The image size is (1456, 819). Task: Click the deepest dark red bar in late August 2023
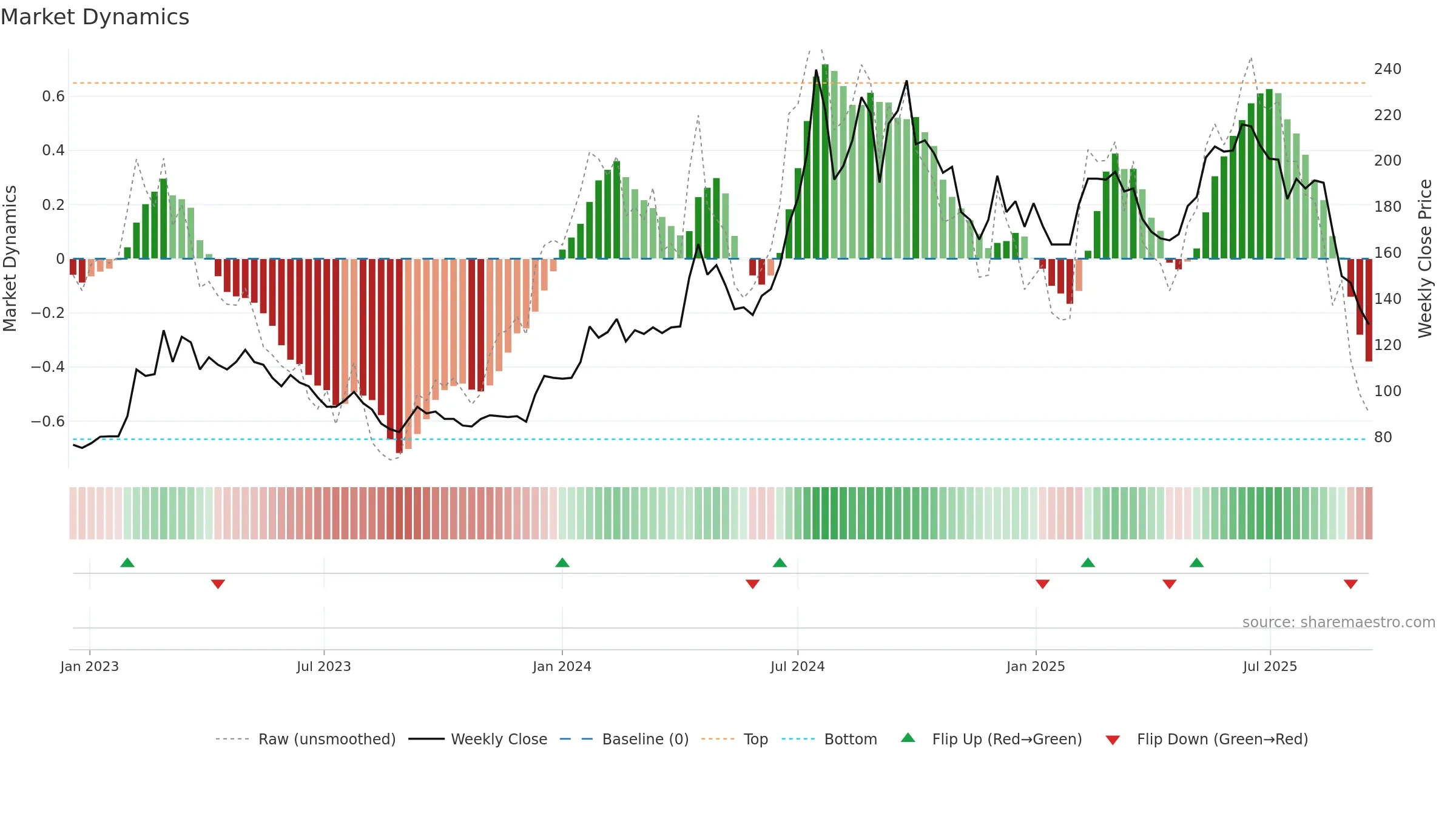coord(399,356)
